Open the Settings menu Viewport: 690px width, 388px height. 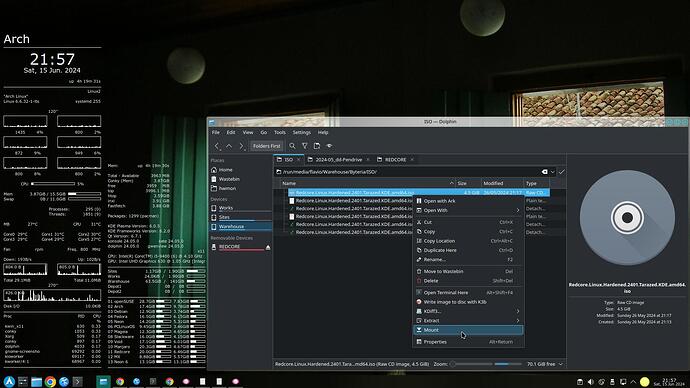coord(301,132)
